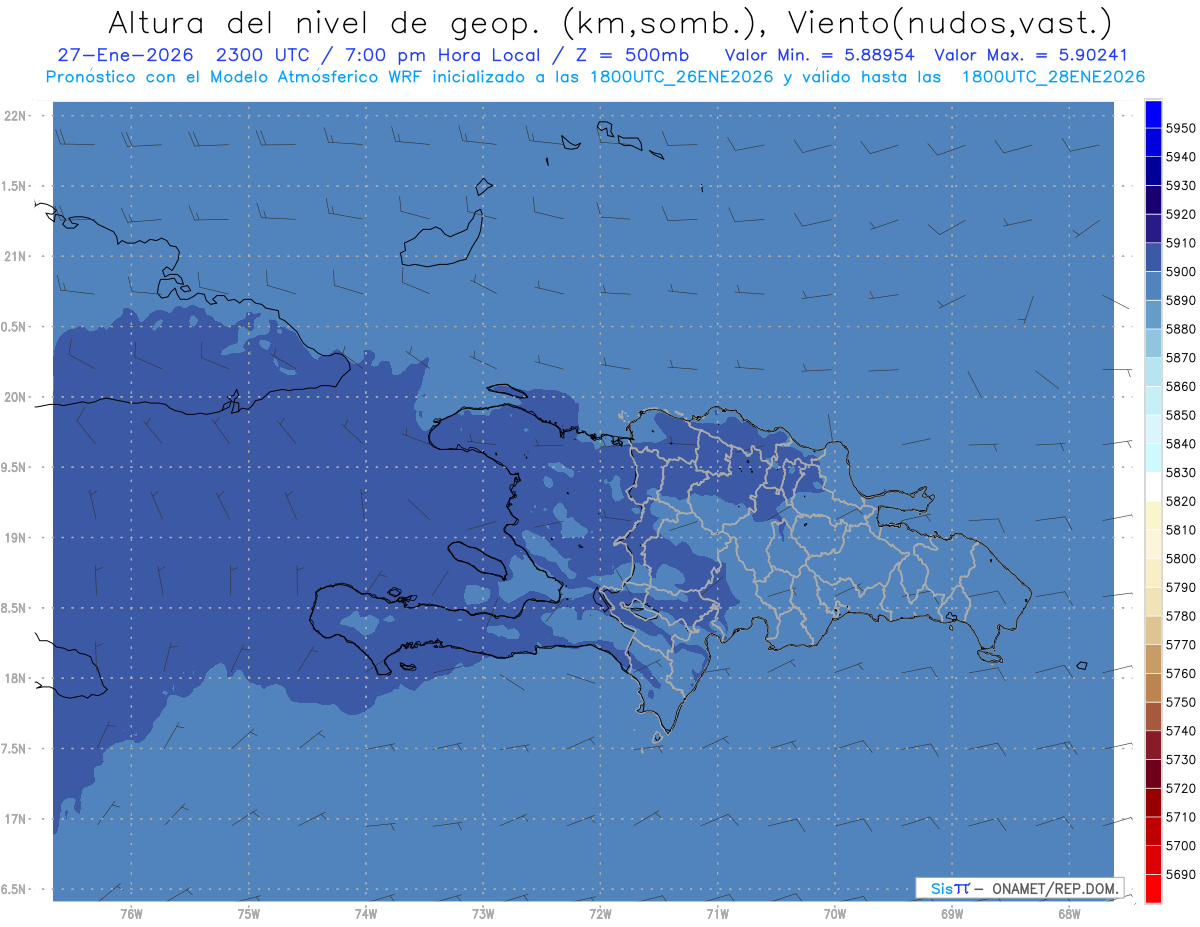1200x927 pixels.
Task: Click the '72W' longitude axis label
Action: 600,914
